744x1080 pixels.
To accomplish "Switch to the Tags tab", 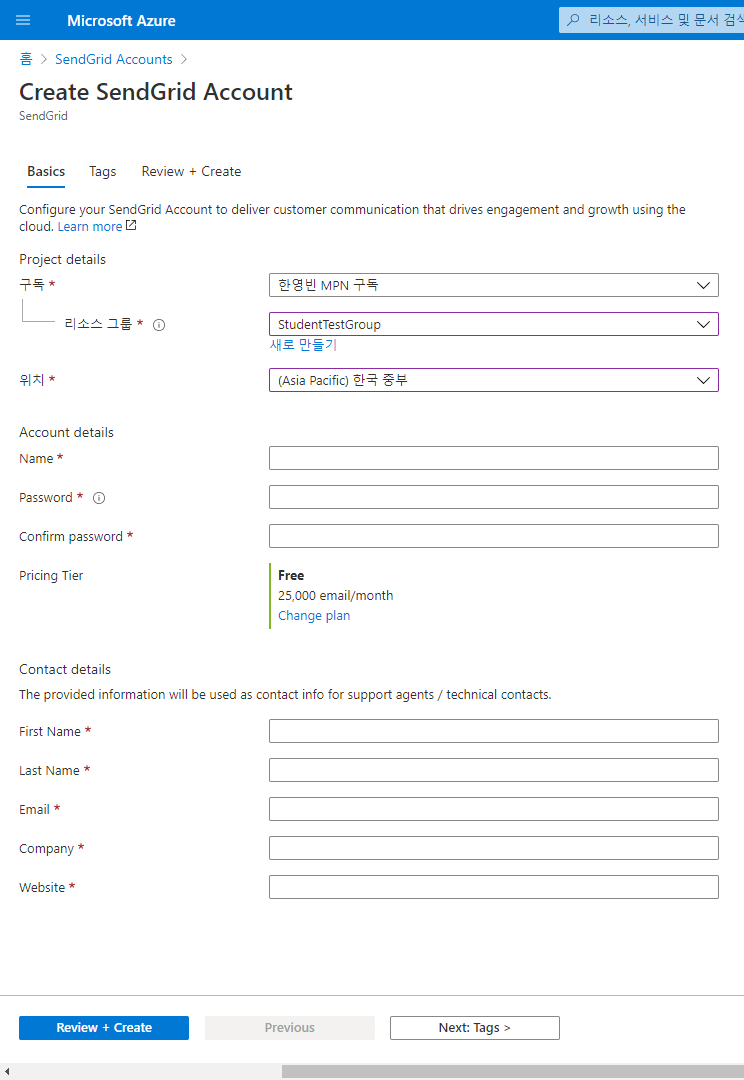I will [x=103, y=172].
